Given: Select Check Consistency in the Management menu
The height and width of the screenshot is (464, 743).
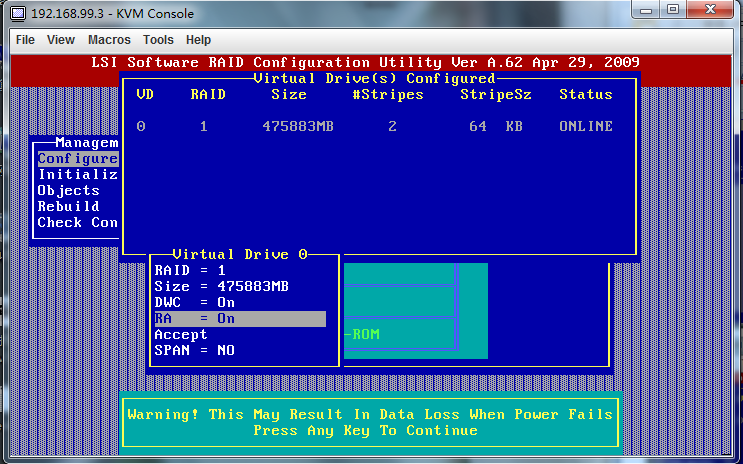Looking at the screenshot, I should [x=78, y=223].
